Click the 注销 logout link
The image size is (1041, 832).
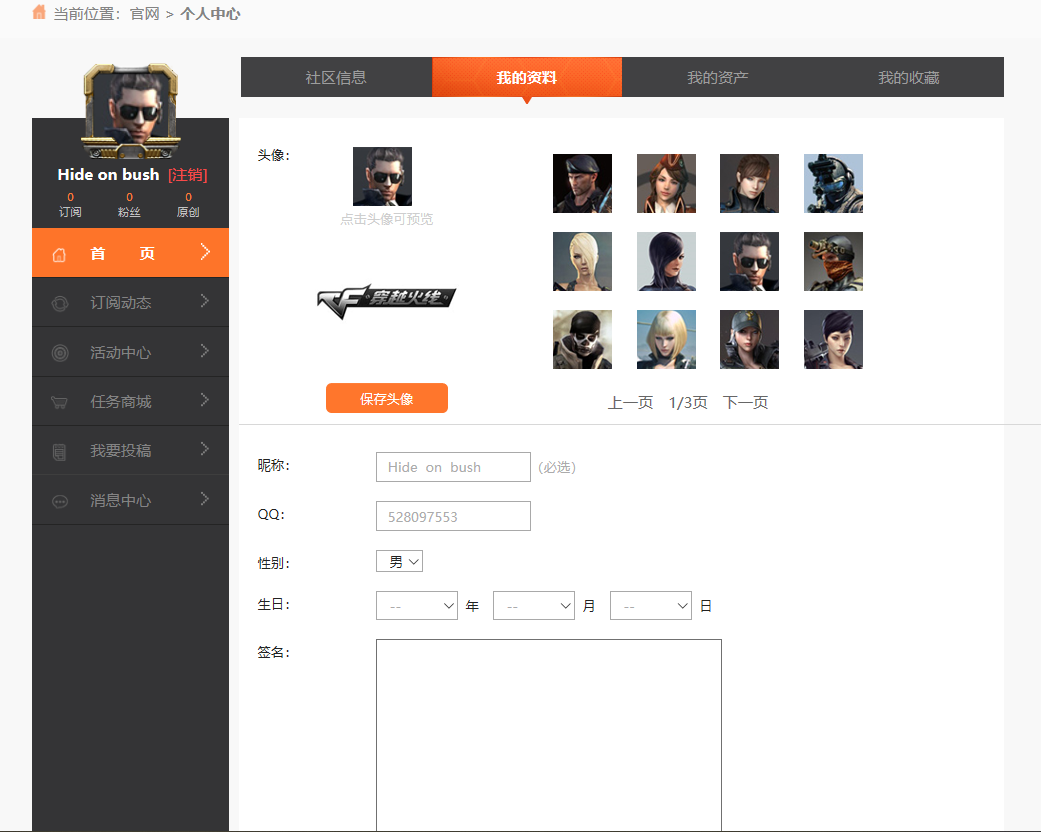pyautogui.click(x=188, y=175)
